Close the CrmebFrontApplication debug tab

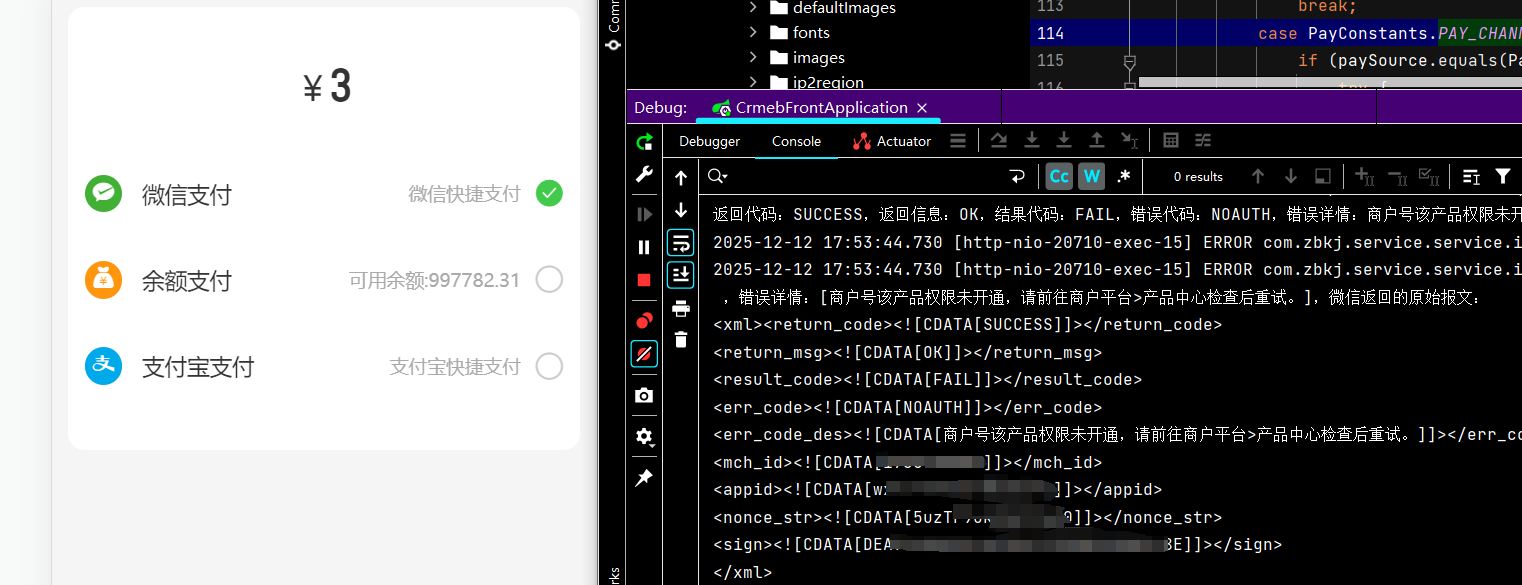[922, 108]
